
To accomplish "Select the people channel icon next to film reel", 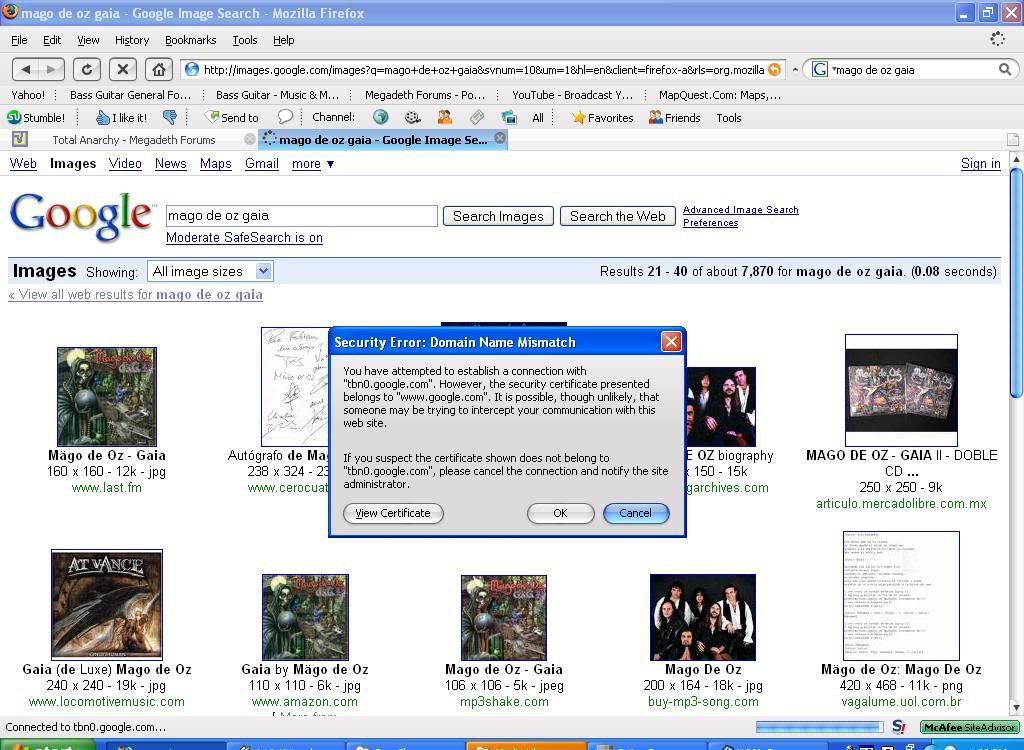I will tap(445, 118).
